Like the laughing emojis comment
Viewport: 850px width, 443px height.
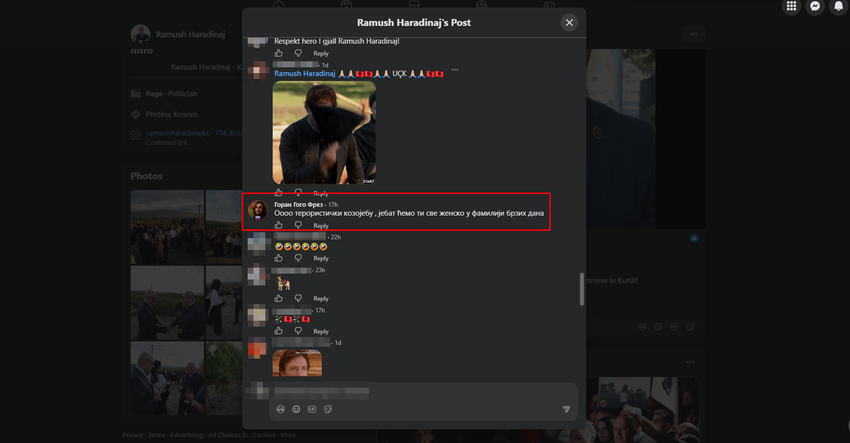click(279, 258)
